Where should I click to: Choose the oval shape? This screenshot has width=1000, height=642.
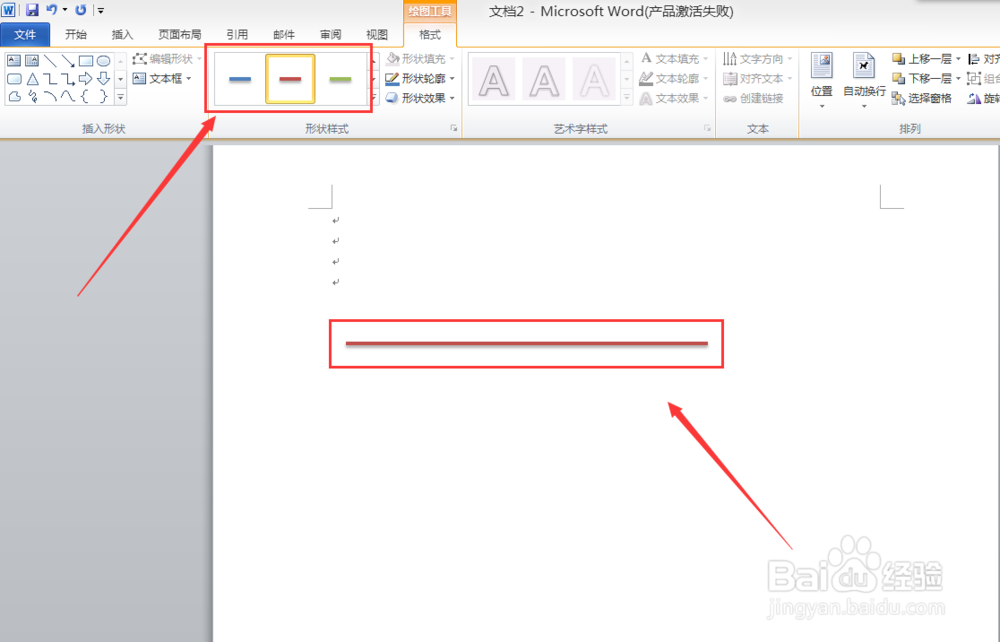103,61
